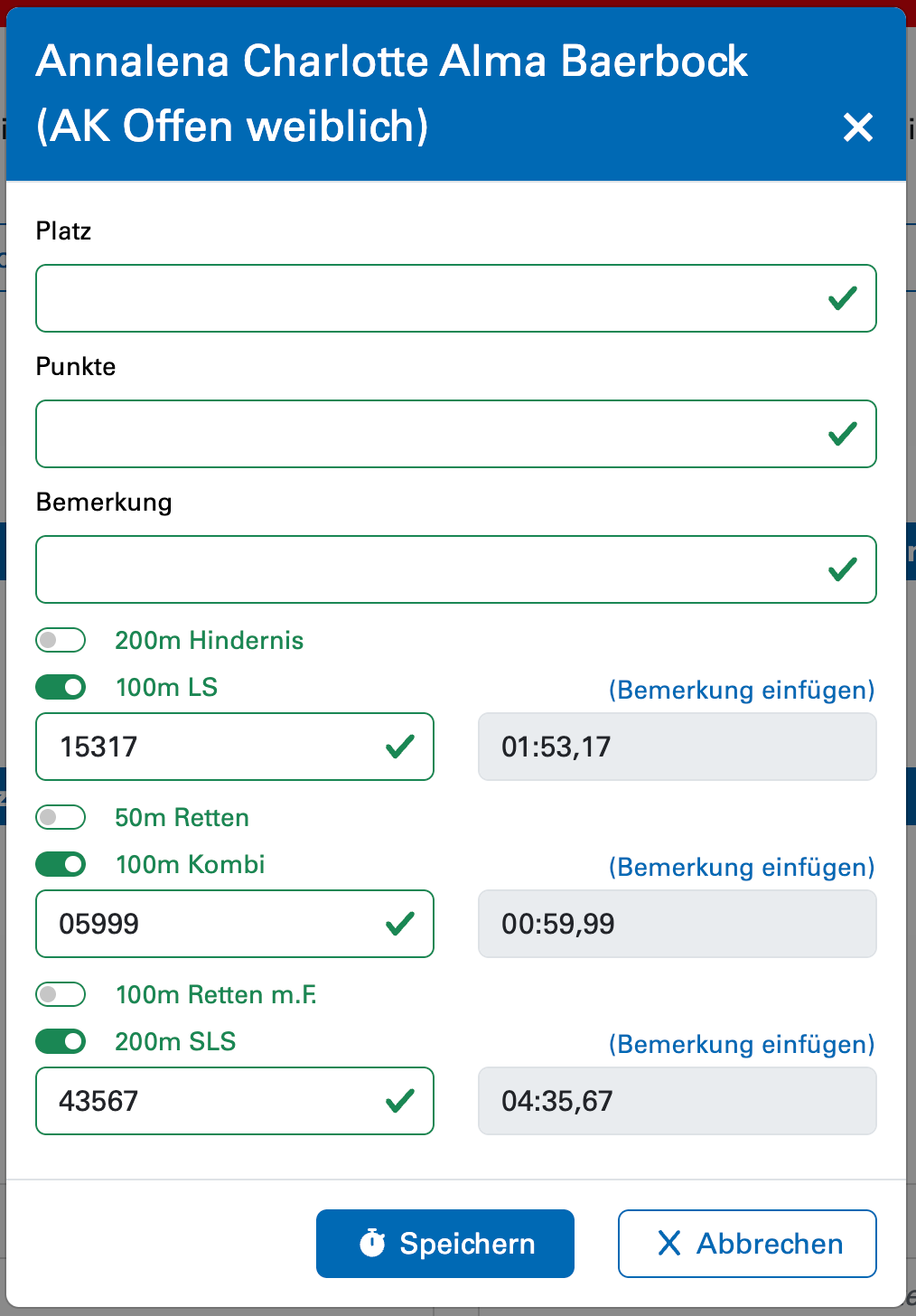Disable the 200m SLS toggle
916x1316 pixels.
pos(61,1041)
